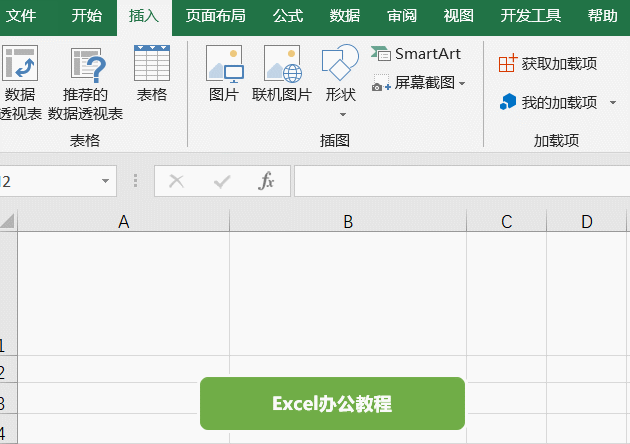
Task: Insert a 表格 table
Action: (152, 73)
